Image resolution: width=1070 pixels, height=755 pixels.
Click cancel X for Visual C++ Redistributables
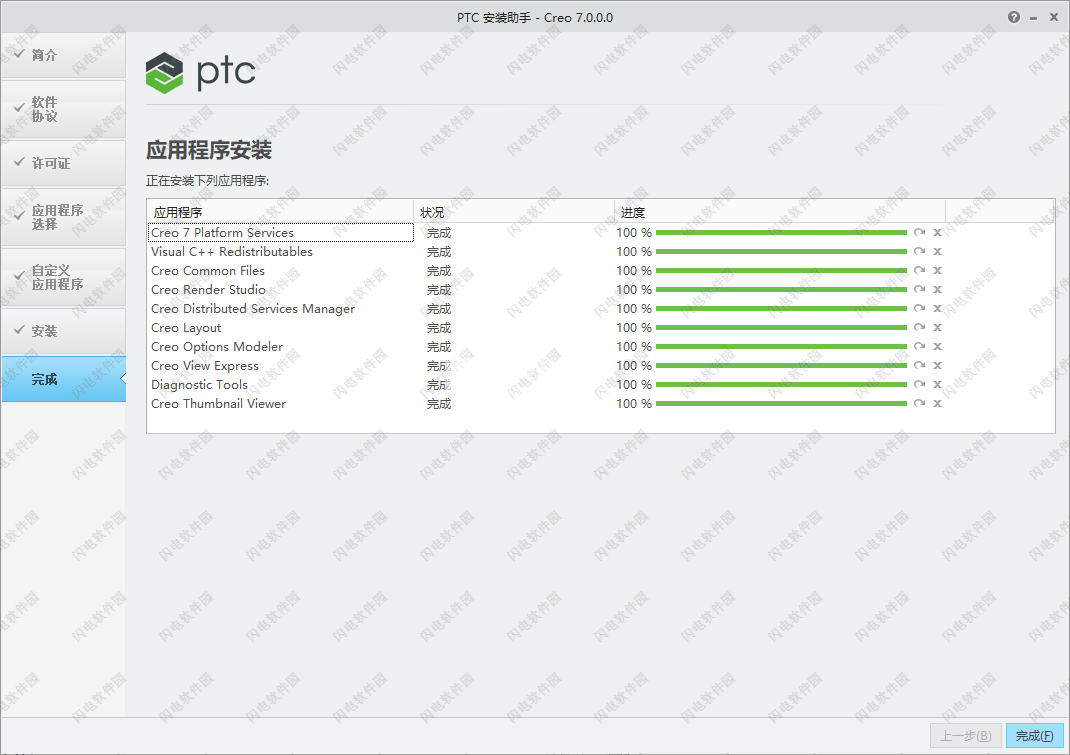938,252
